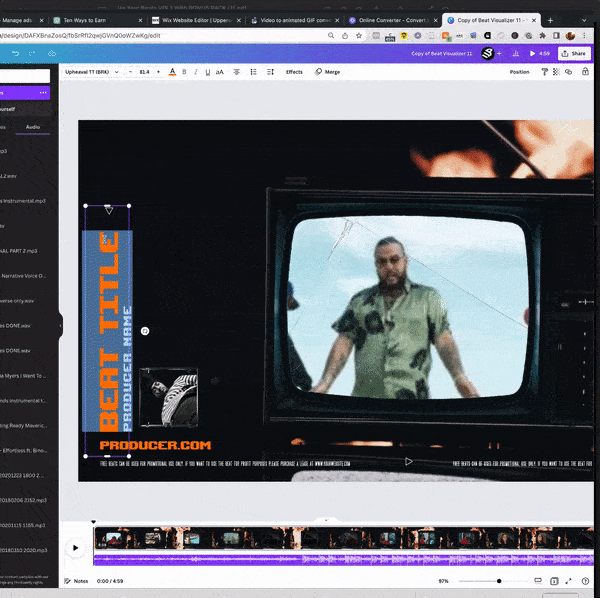Open the help question mark icon
The height and width of the screenshot is (598, 600).
coord(585,581)
